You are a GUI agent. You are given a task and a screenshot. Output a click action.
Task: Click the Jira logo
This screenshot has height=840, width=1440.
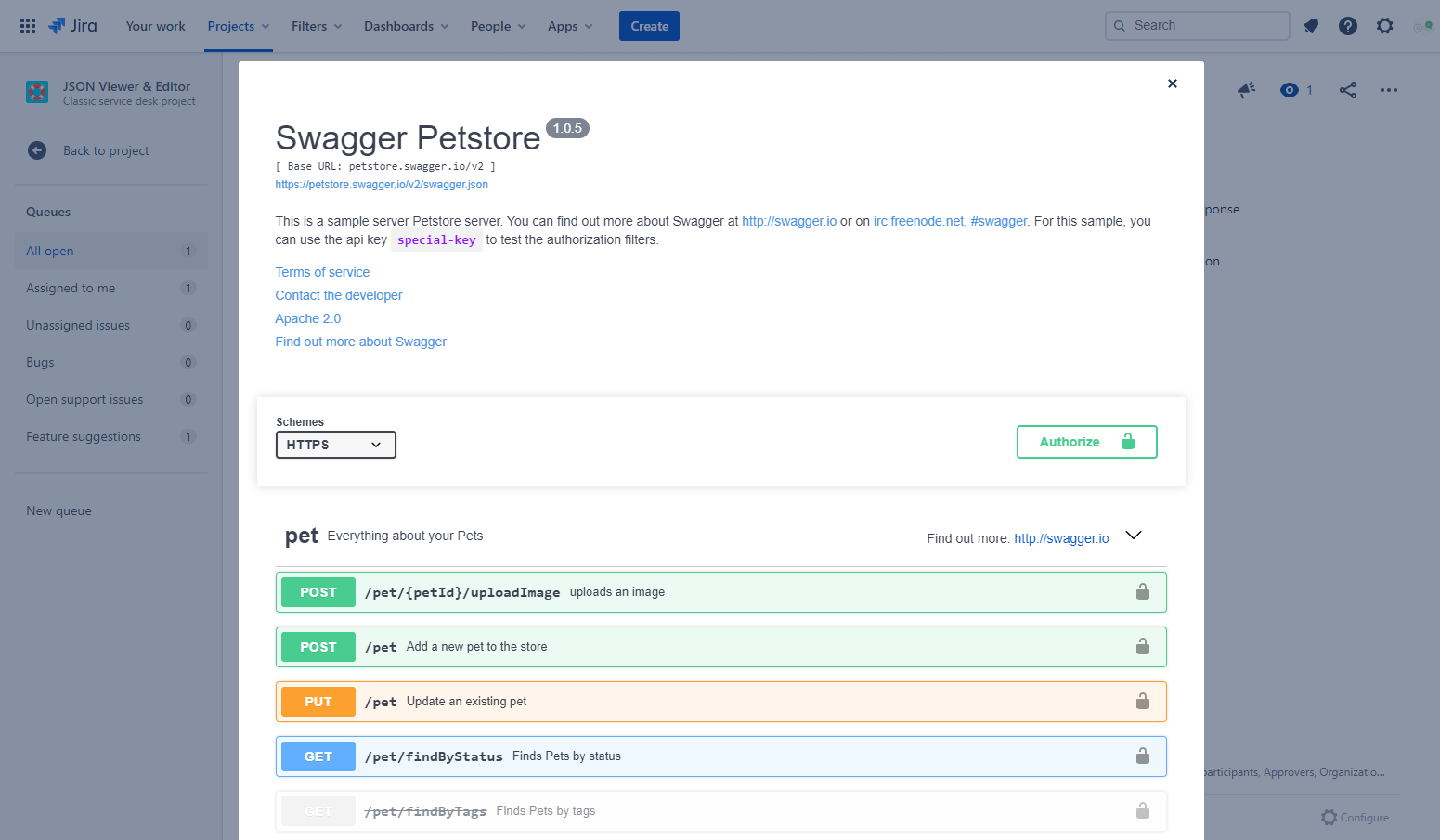(72, 26)
